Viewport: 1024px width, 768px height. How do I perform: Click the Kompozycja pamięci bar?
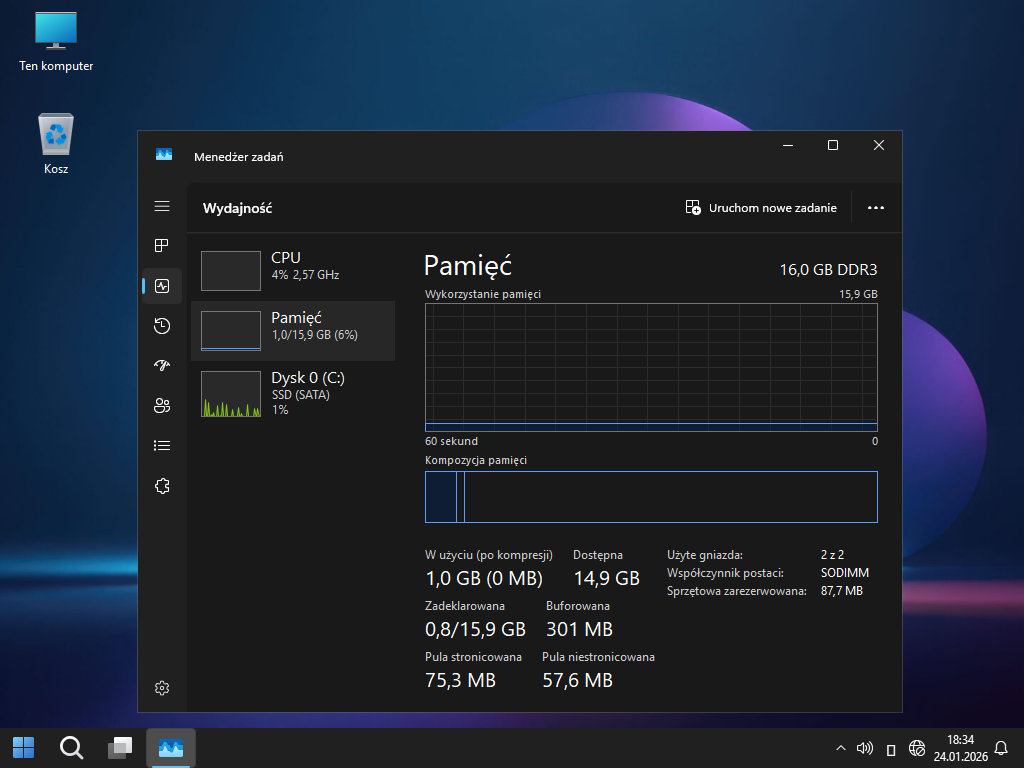pyautogui.click(x=651, y=497)
